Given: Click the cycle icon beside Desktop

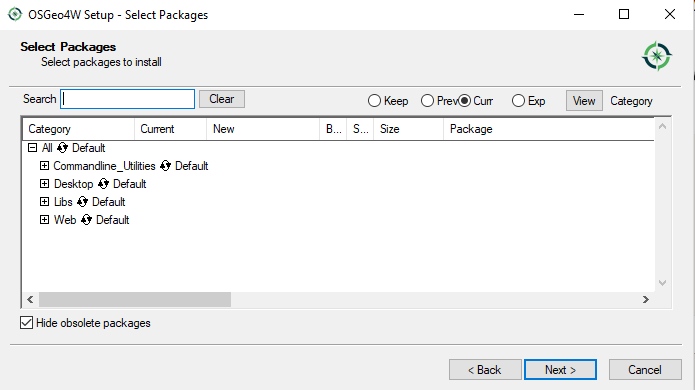Looking at the screenshot, I should point(103,184).
